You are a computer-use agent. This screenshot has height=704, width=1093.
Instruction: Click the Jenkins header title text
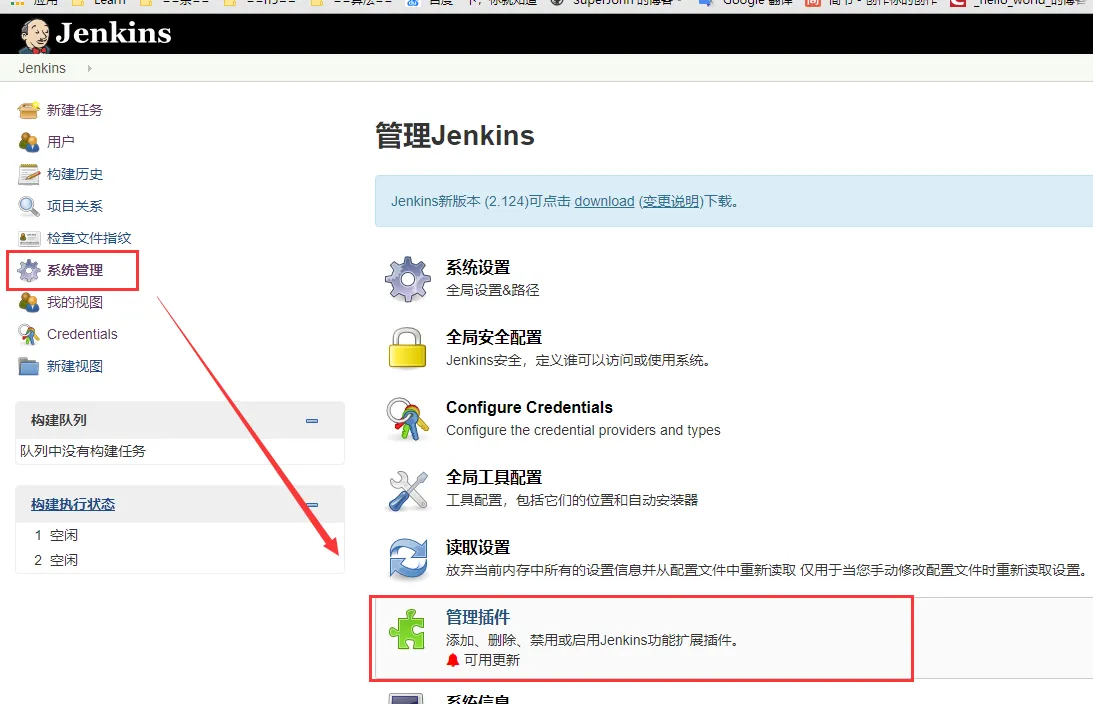click(x=113, y=33)
